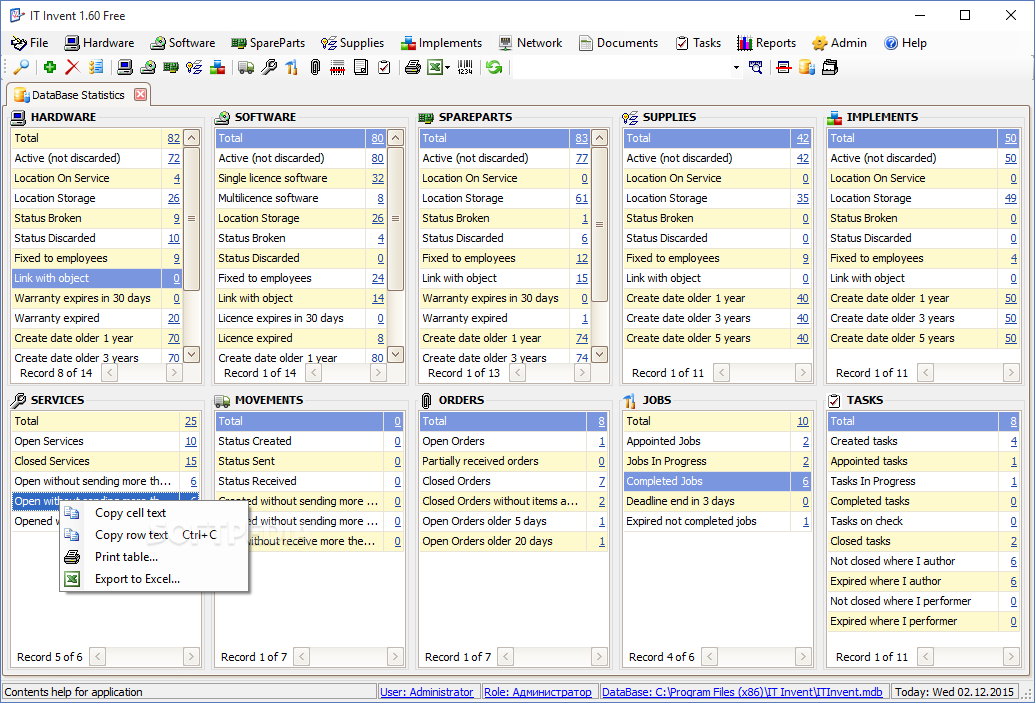Open Jobs via toolbar hammer tools icon
1035x703 pixels.
click(x=292, y=67)
